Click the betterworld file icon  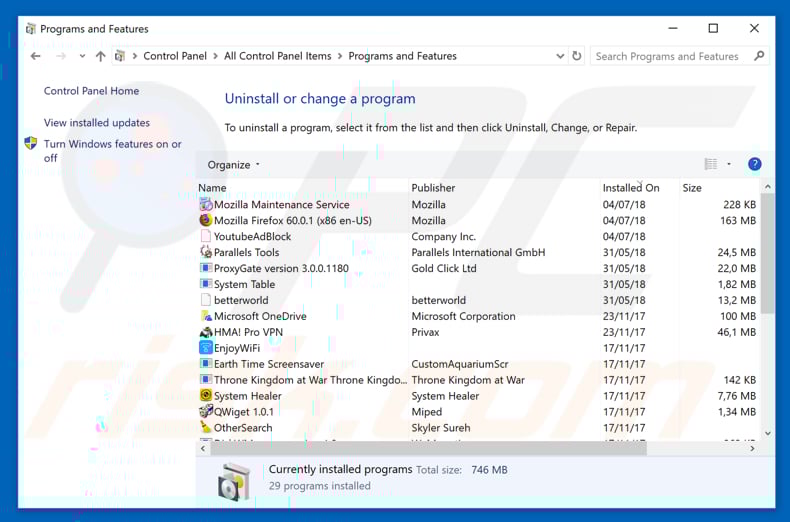click(x=206, y=300)
